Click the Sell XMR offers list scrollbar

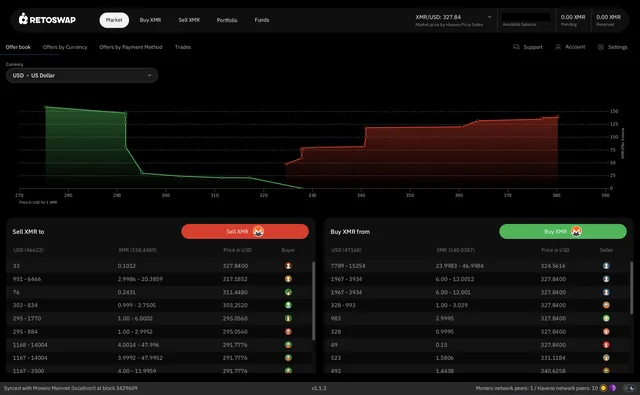tap(313, 301)
